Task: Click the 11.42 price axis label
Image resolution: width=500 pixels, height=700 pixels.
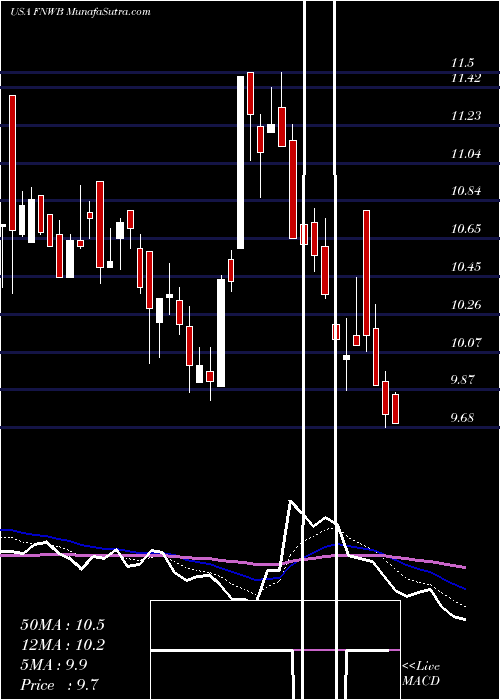Action: tap(466, 79)
